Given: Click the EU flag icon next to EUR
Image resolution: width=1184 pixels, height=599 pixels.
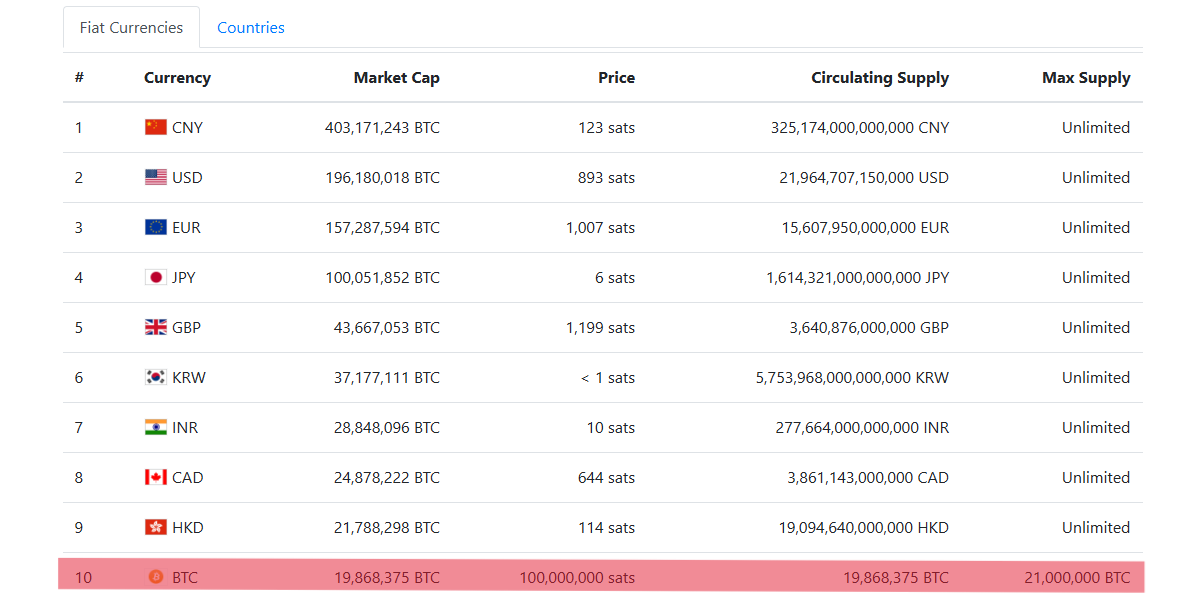Looking at the screenshot, I should click(156, 227).
